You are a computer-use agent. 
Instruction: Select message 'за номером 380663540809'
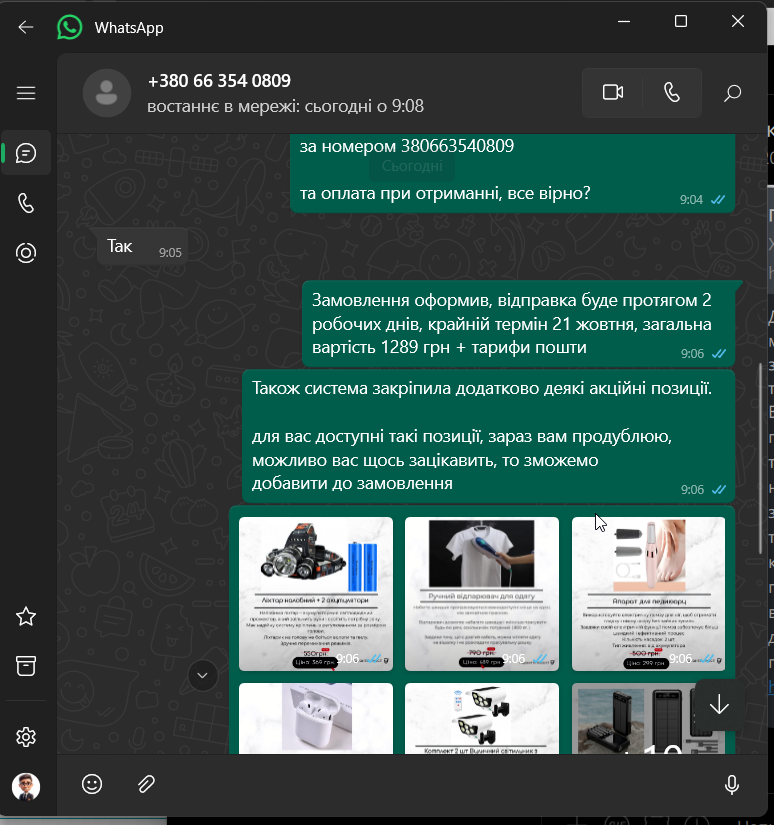pos(512,173)
